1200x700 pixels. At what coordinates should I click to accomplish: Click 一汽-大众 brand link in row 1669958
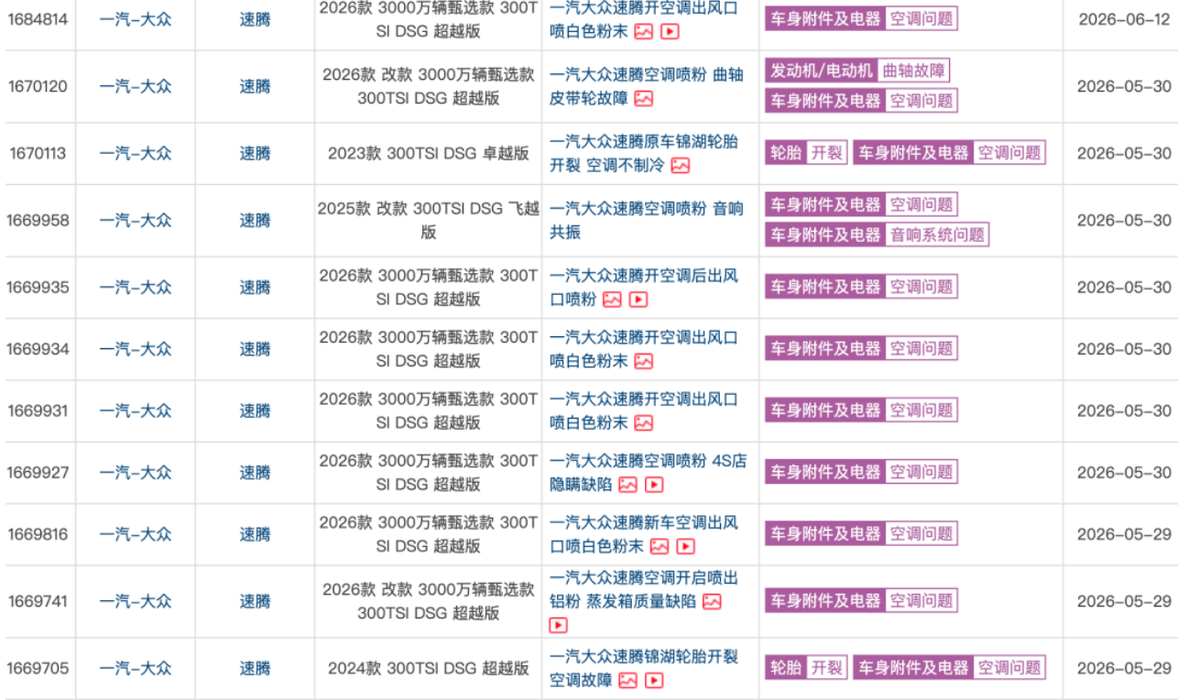135,220
